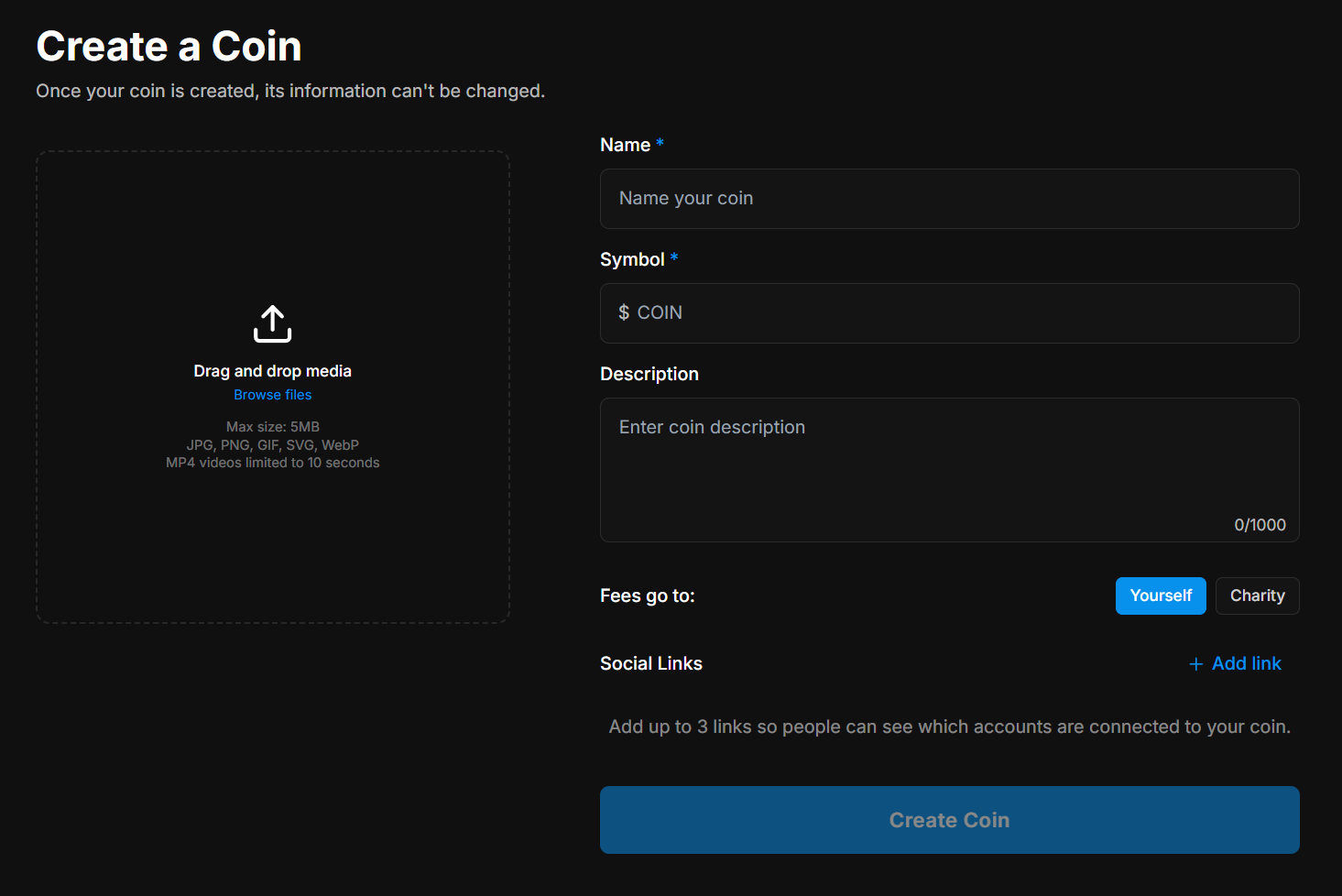This screenshot has height=896, width=1342.
Task: Open Browse files to pick an image
Action: (x=272, y=394)
